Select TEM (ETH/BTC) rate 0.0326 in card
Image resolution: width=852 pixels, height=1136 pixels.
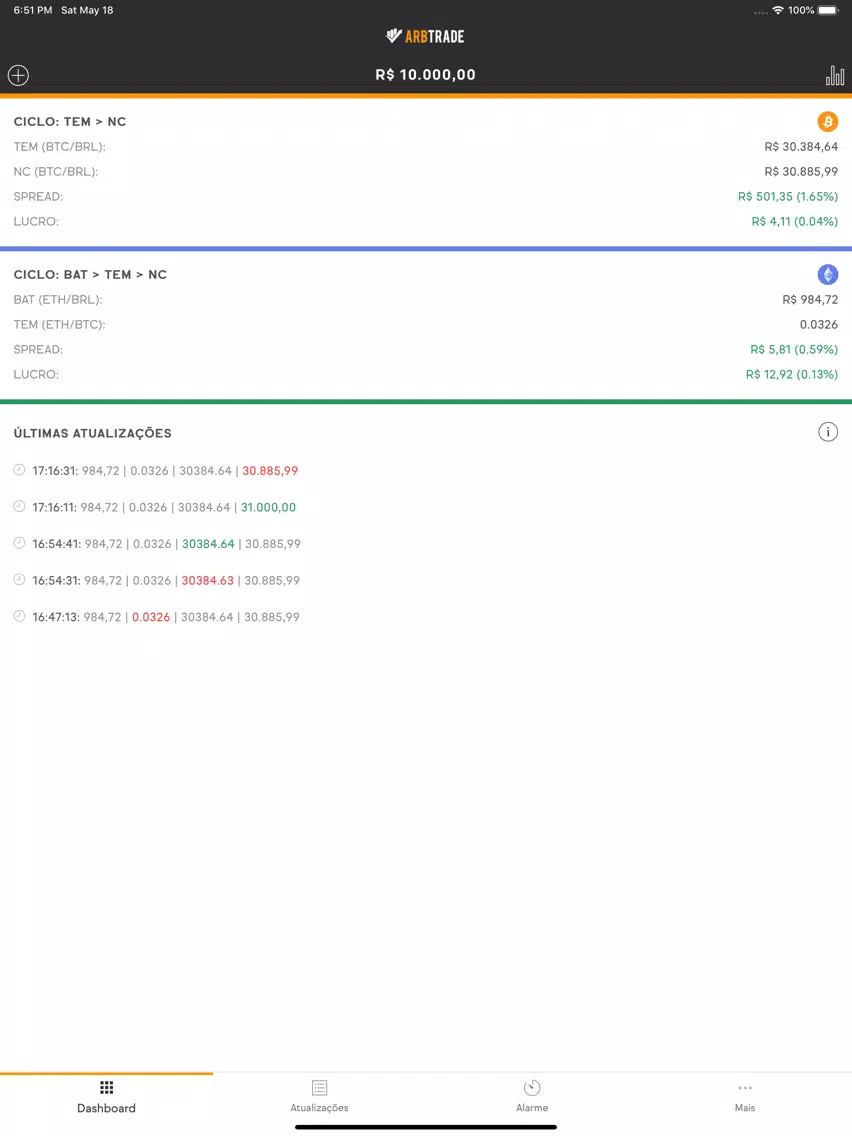click(819, 325)
